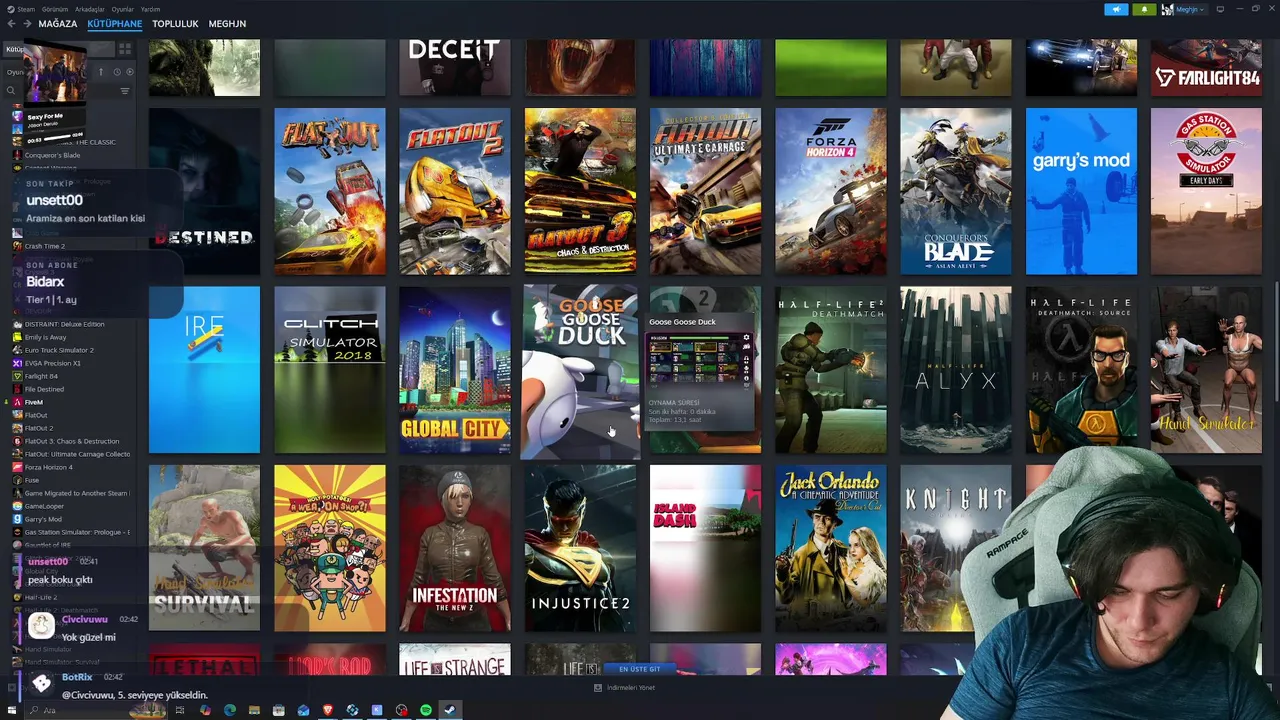This screenshot has height=720, width=1280.
Task: Open the Half-Life Alyx cover
Action: coord(955,370)
